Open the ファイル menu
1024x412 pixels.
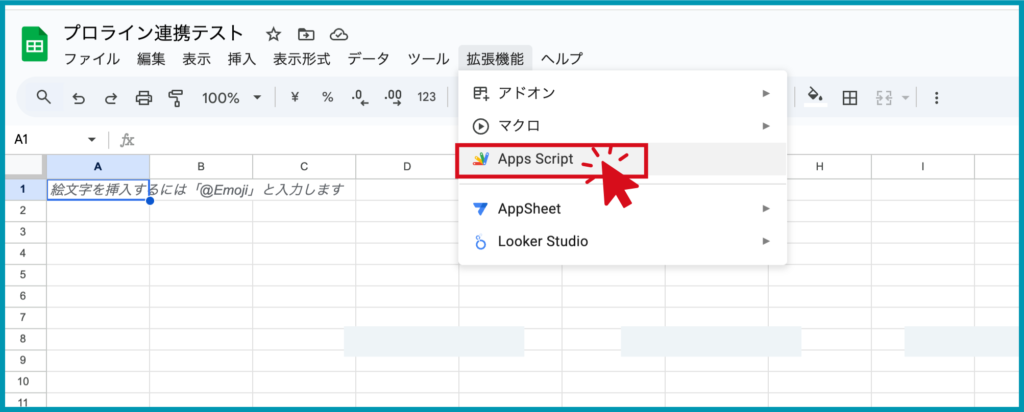(x=91, y=59)
